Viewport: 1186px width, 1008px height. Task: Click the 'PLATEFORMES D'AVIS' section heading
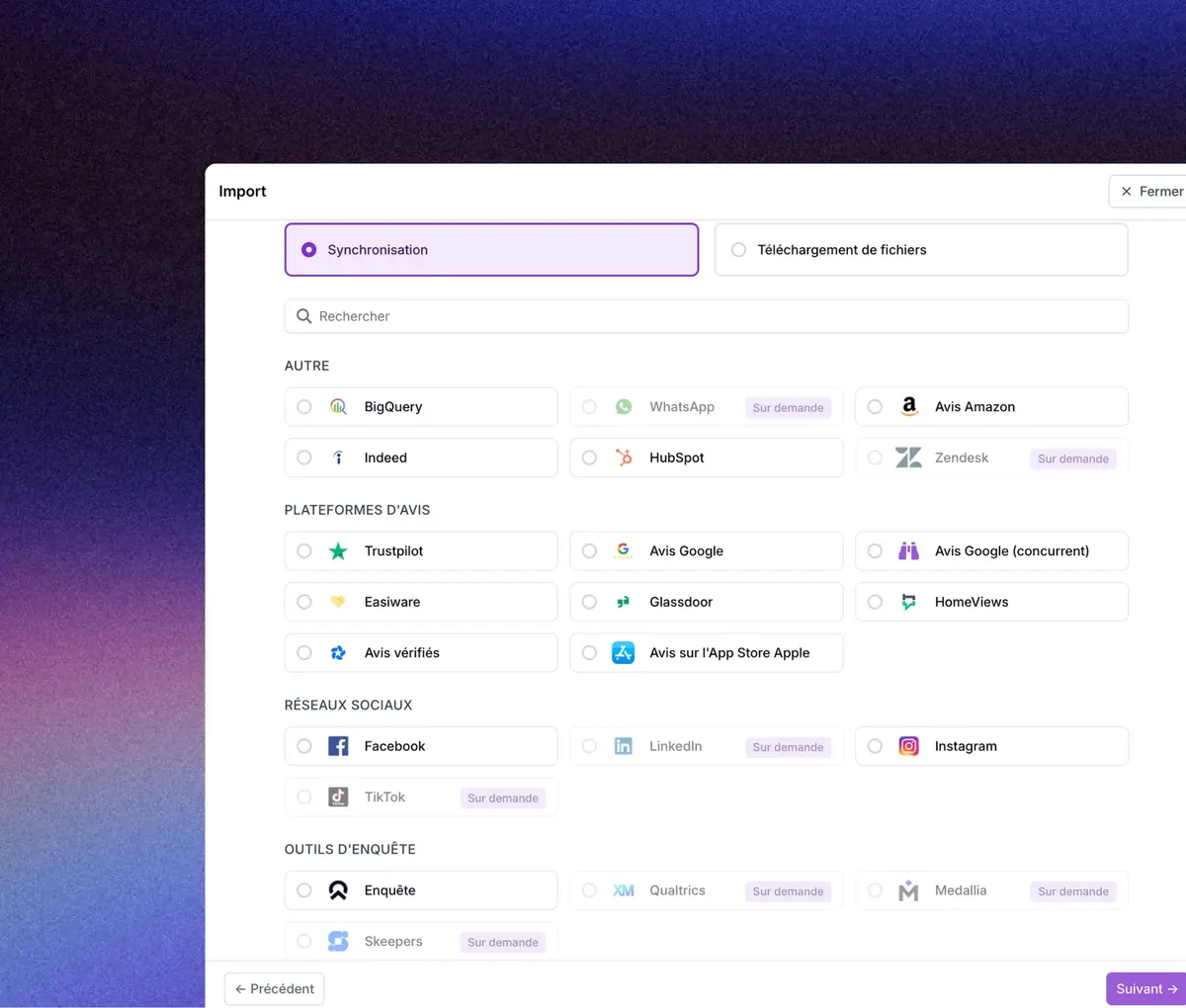pos(357,510)
